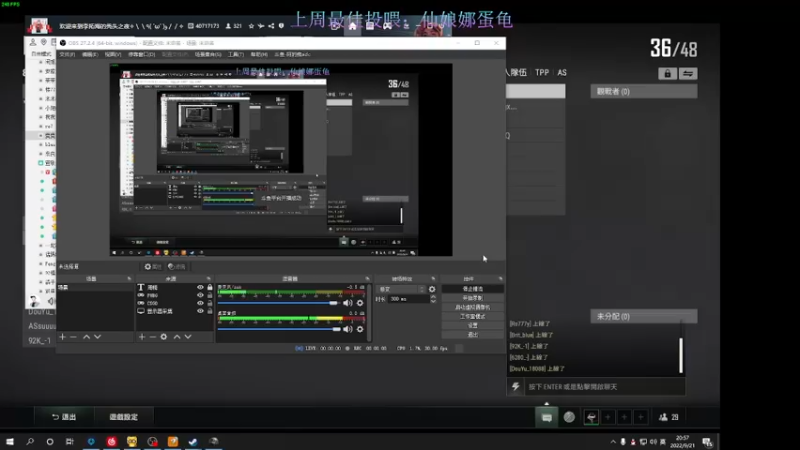Move the scene up in scenes panel

click(x=86, y=337)
